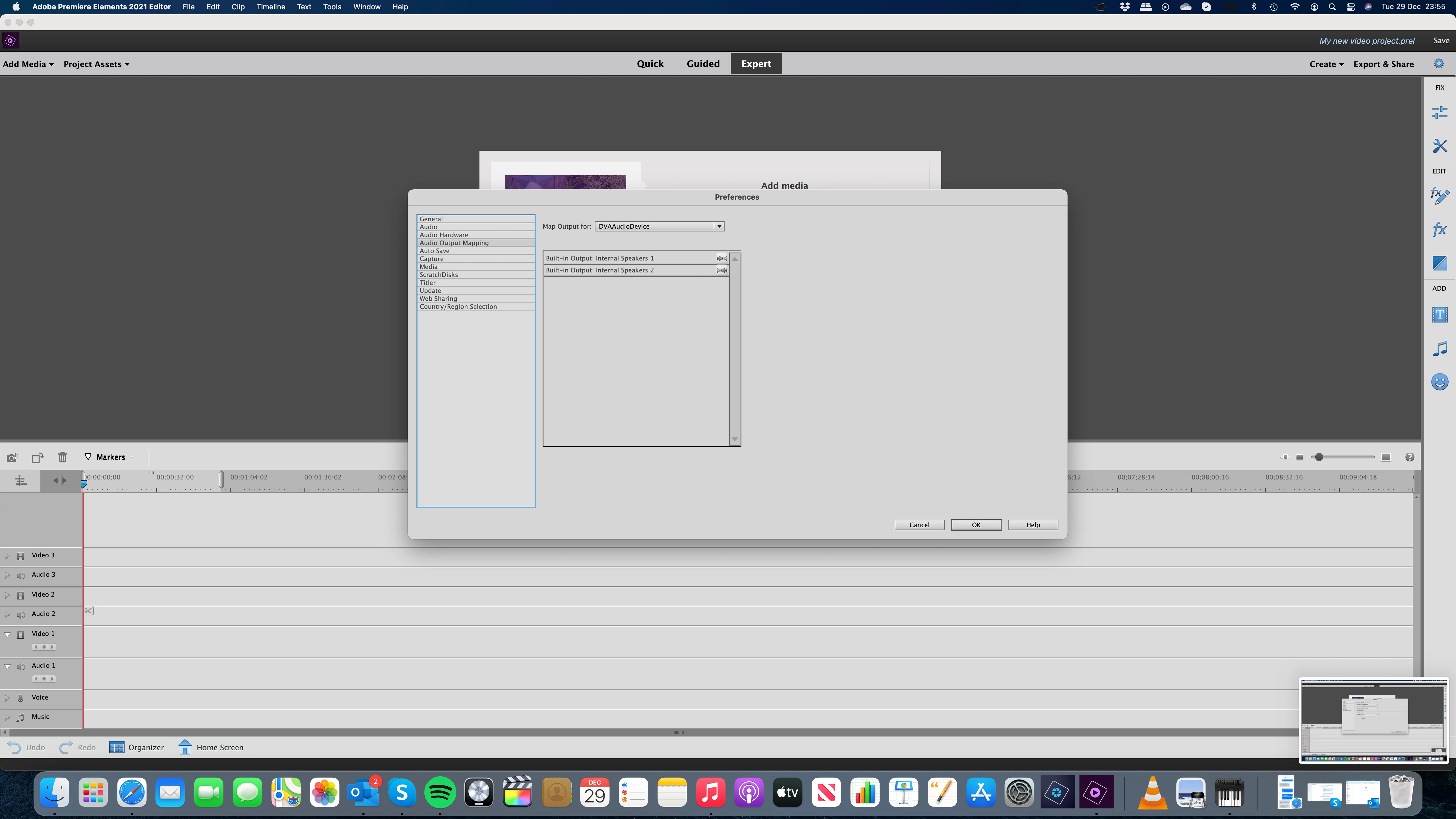The image size is (1456, 819).
Task: Click Cancel in Preferences dialog
Action: (x=919, y=524)
